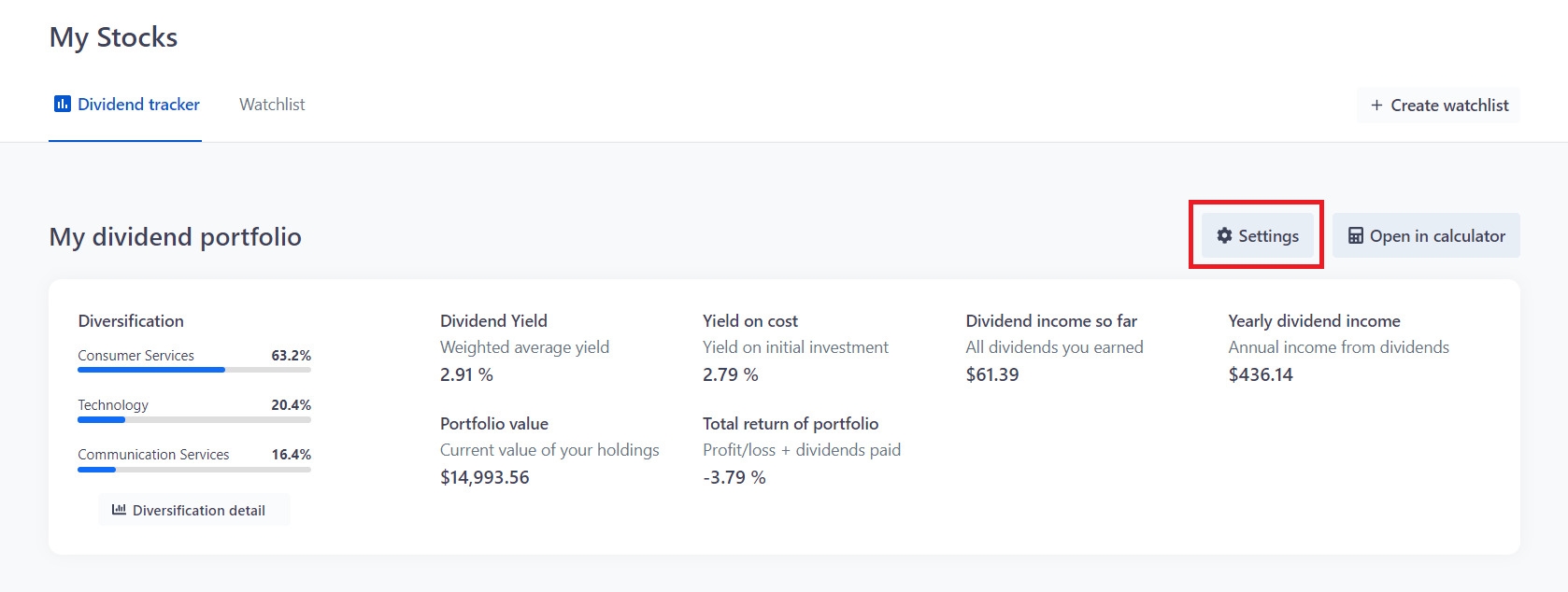This screenshot has width=1568, height=592.
Task: Click the Portfolio value $14,993.56 figure
Action: pos(484,477)
